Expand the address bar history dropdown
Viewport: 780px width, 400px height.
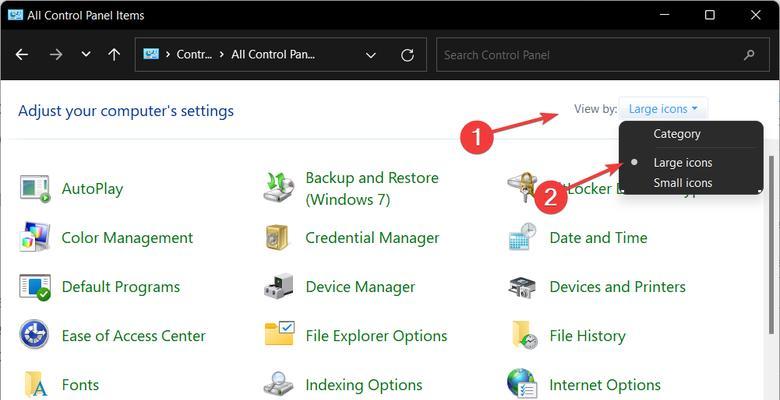[371, 55]
